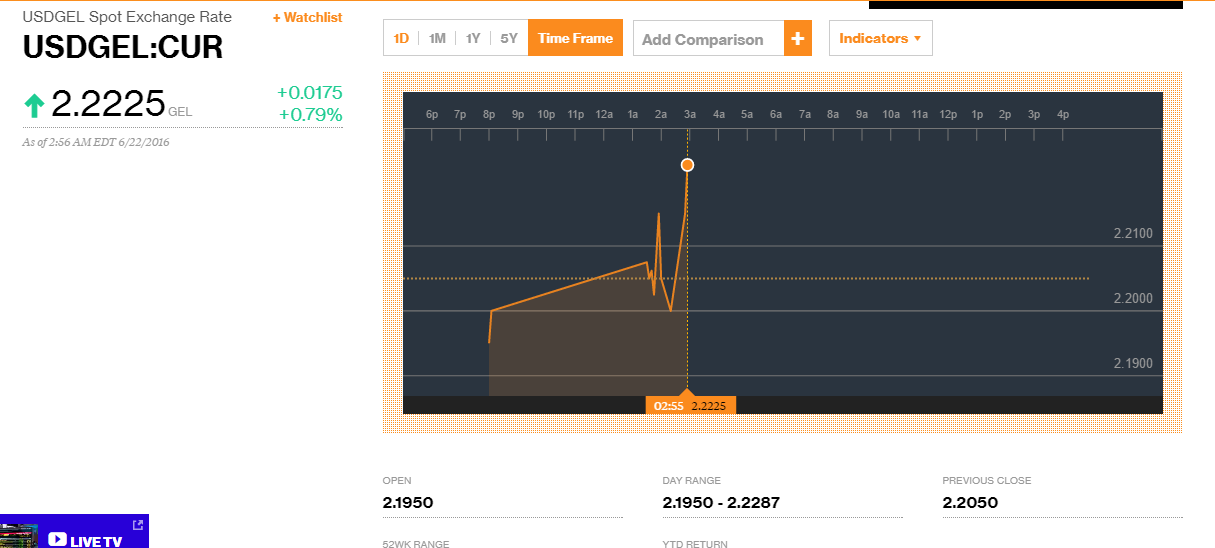
Task: Click the 2.2100 price axis label
Action: 1133,234
